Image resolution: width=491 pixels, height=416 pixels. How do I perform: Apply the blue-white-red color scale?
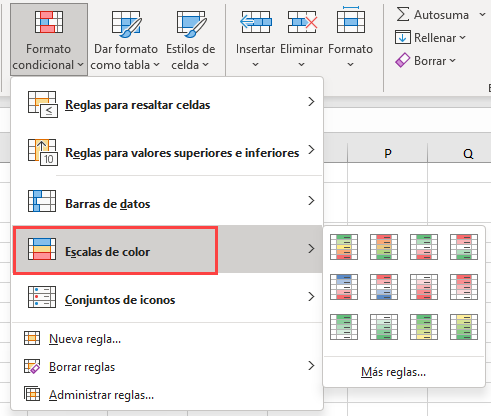pyautogui.click(x=344, y=287)
